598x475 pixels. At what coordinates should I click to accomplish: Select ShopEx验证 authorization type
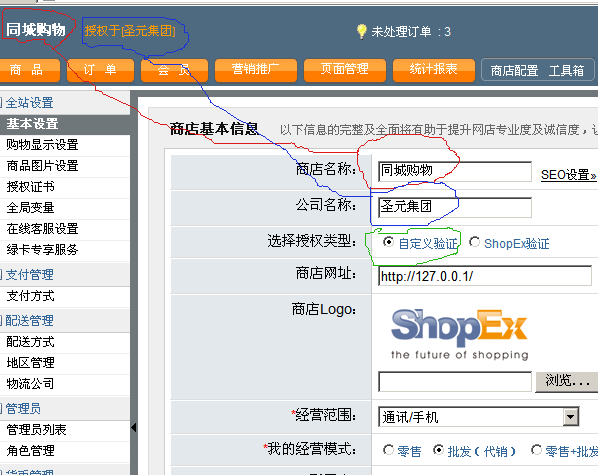474,242
